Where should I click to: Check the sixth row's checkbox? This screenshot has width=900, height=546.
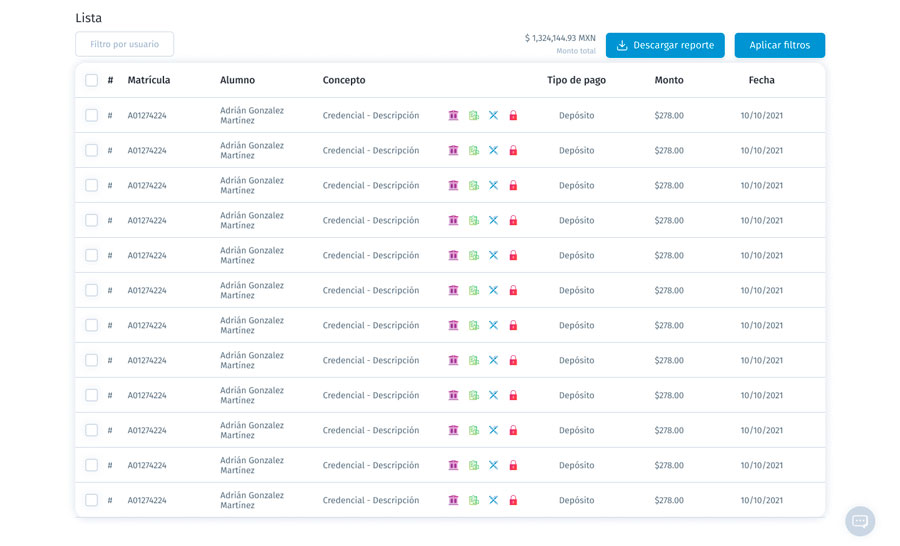(91, 291)
